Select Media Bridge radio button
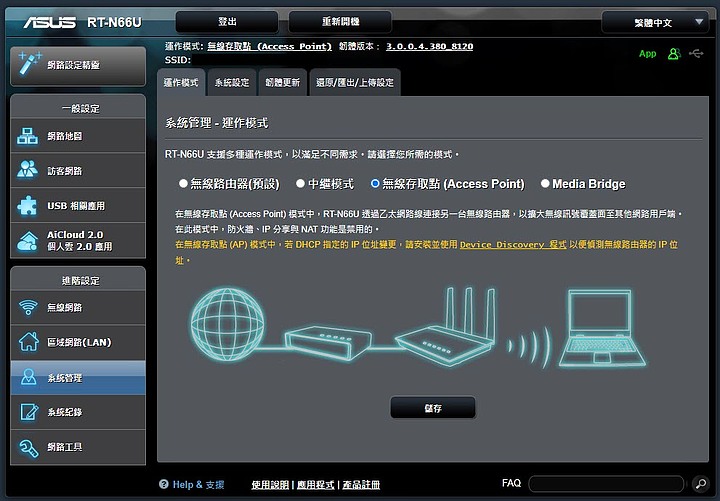Image resolution: width=720 pixels, height=501 pixels. (x=545, y=184)
